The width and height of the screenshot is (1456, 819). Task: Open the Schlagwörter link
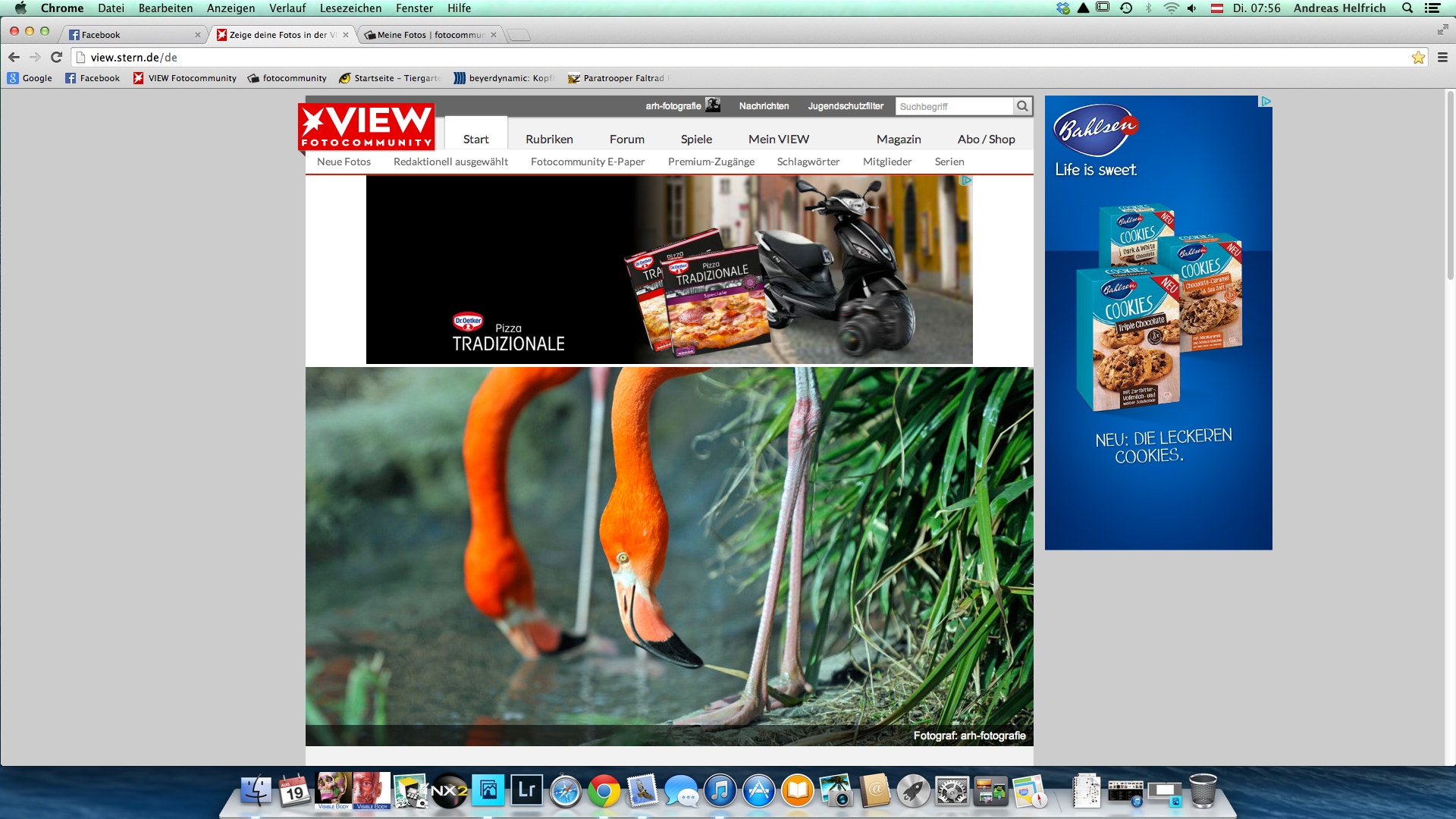pos(808,162)
